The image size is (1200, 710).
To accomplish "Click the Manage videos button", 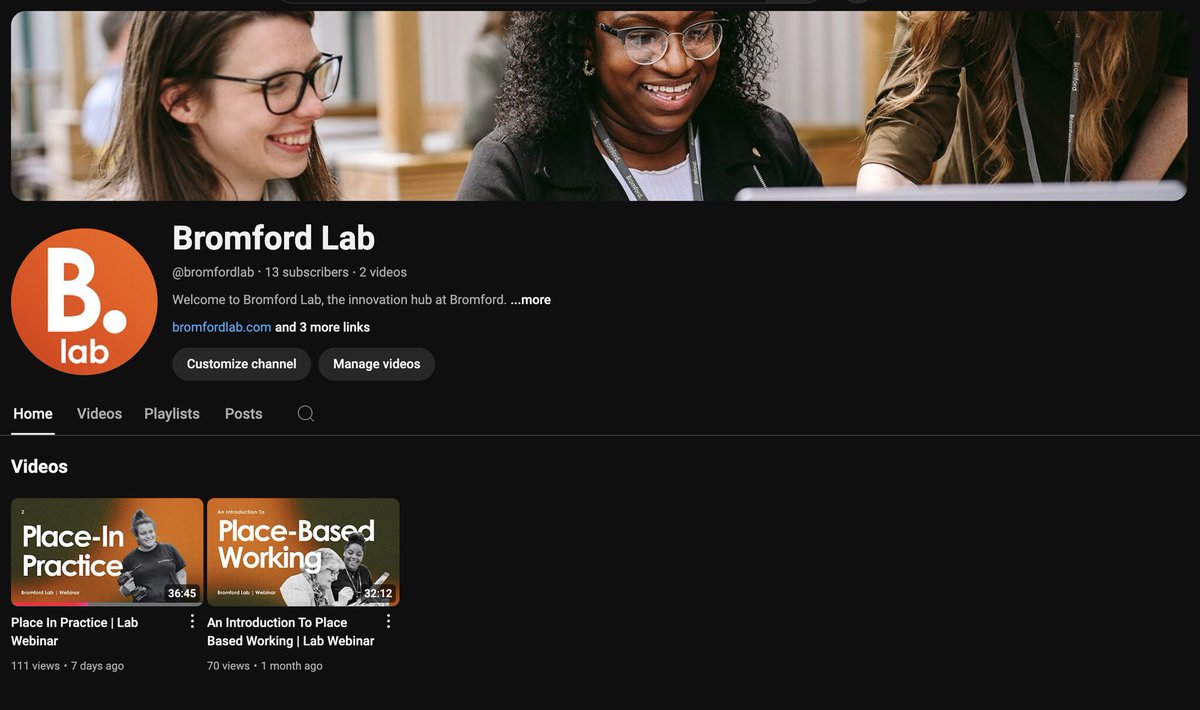I will 377,364.
